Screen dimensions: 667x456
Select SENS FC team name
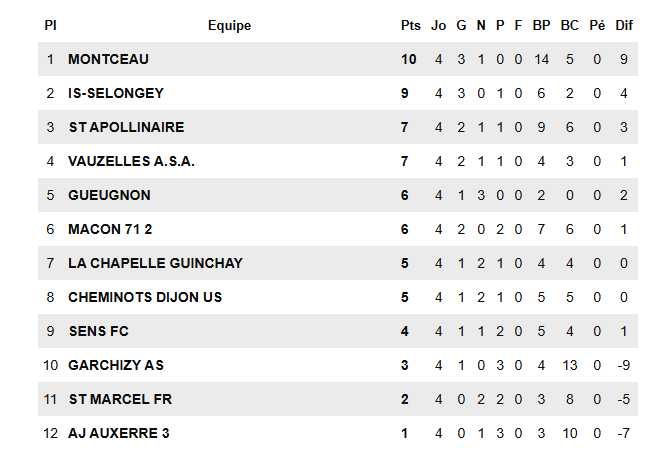98,331
